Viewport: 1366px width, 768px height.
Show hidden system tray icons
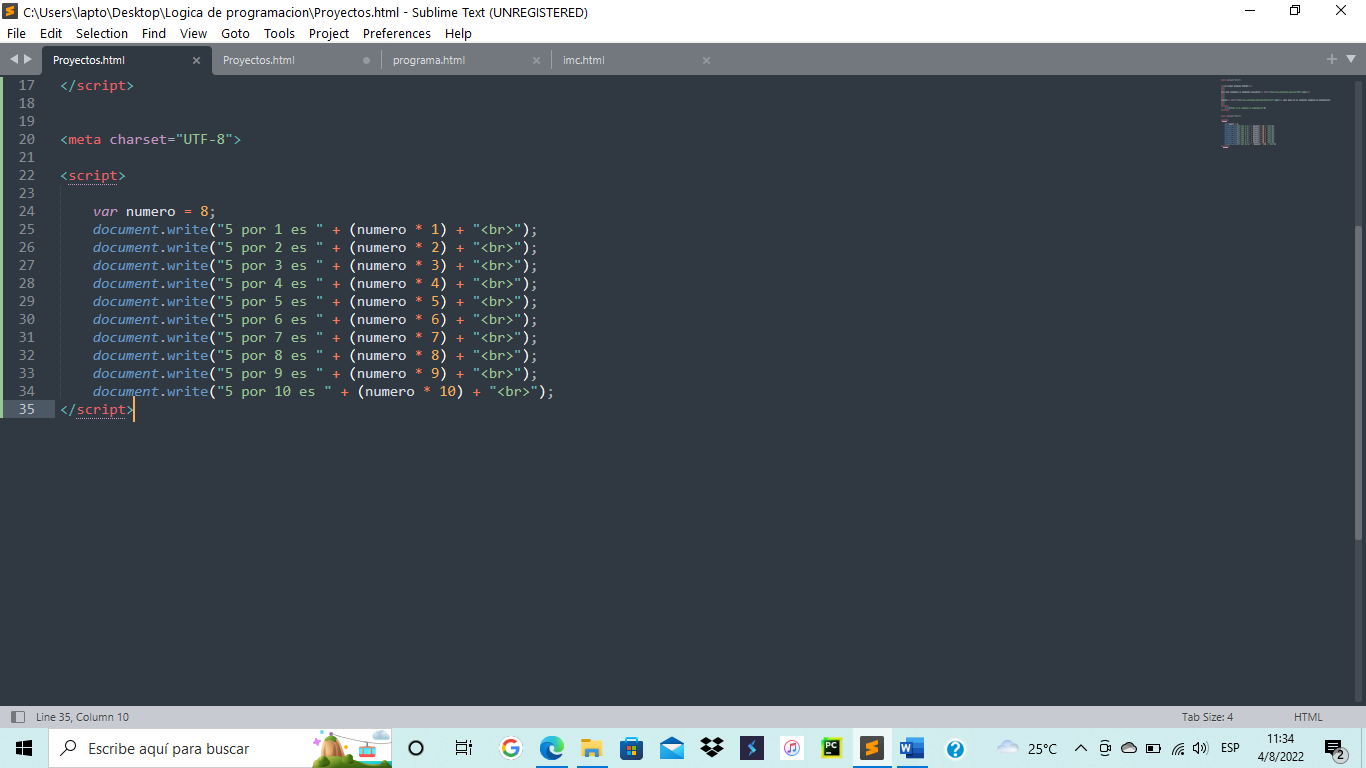point(1081,748)
